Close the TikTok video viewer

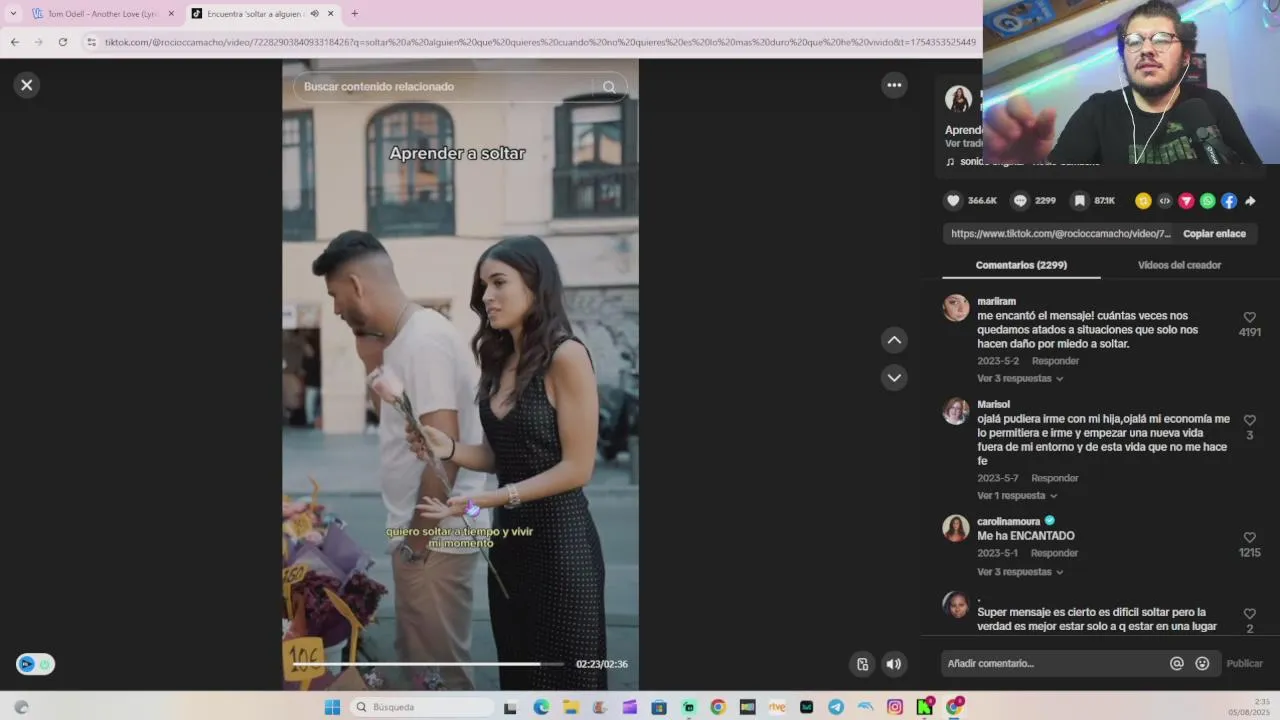click(27, 85)
